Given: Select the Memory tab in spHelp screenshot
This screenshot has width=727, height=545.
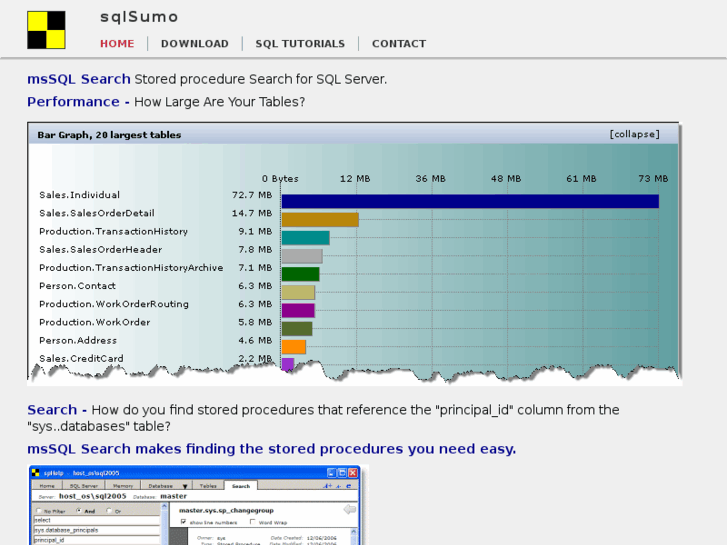Looking at the screenshot, I should pos(123,486).
